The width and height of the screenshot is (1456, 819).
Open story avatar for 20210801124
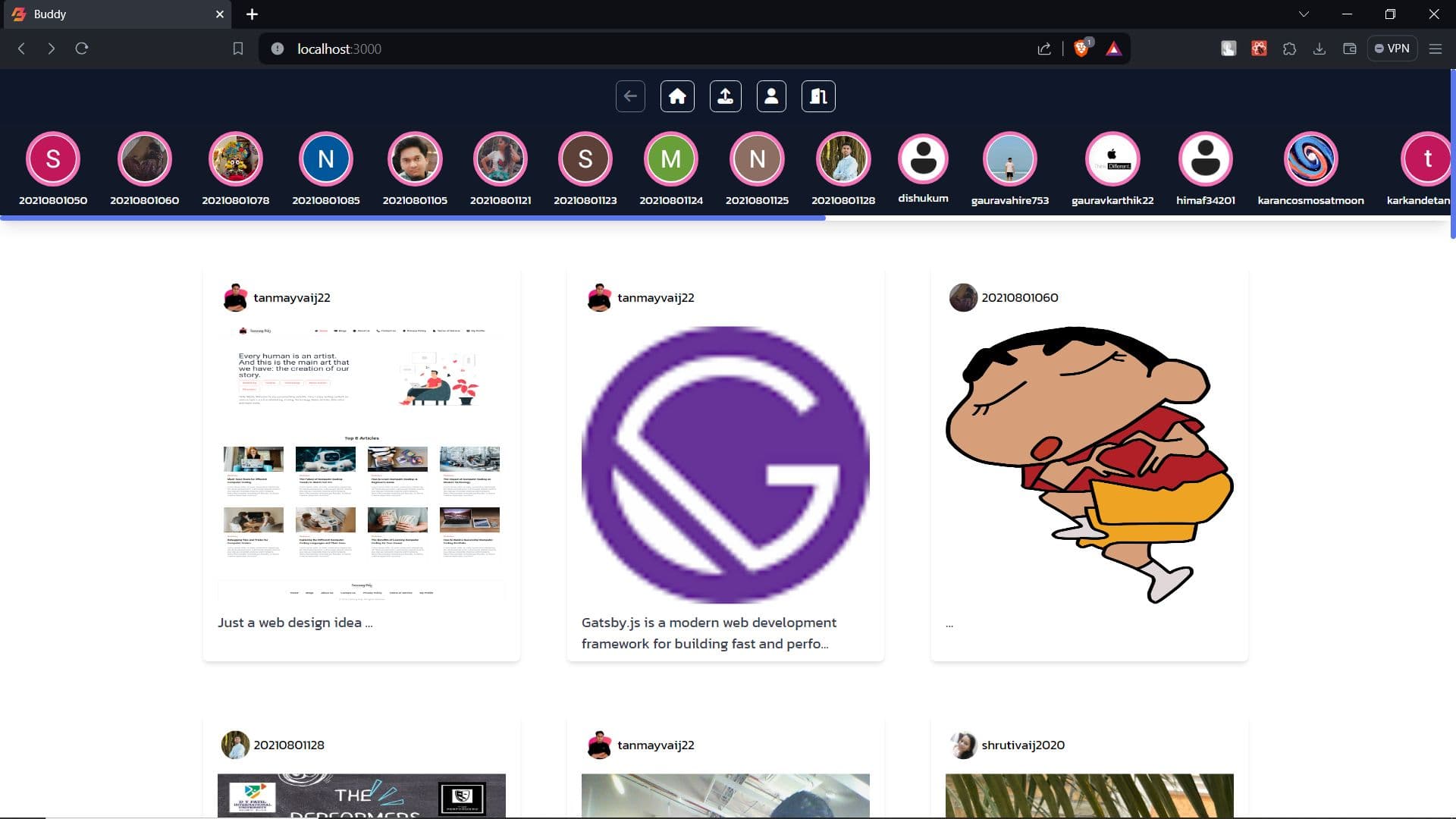tap(671, 159)
